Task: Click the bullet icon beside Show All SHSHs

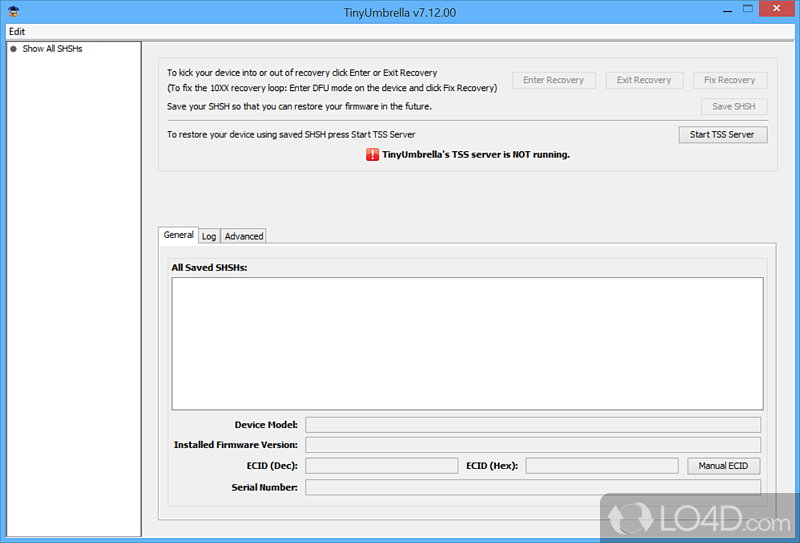Action: (14, 49)
